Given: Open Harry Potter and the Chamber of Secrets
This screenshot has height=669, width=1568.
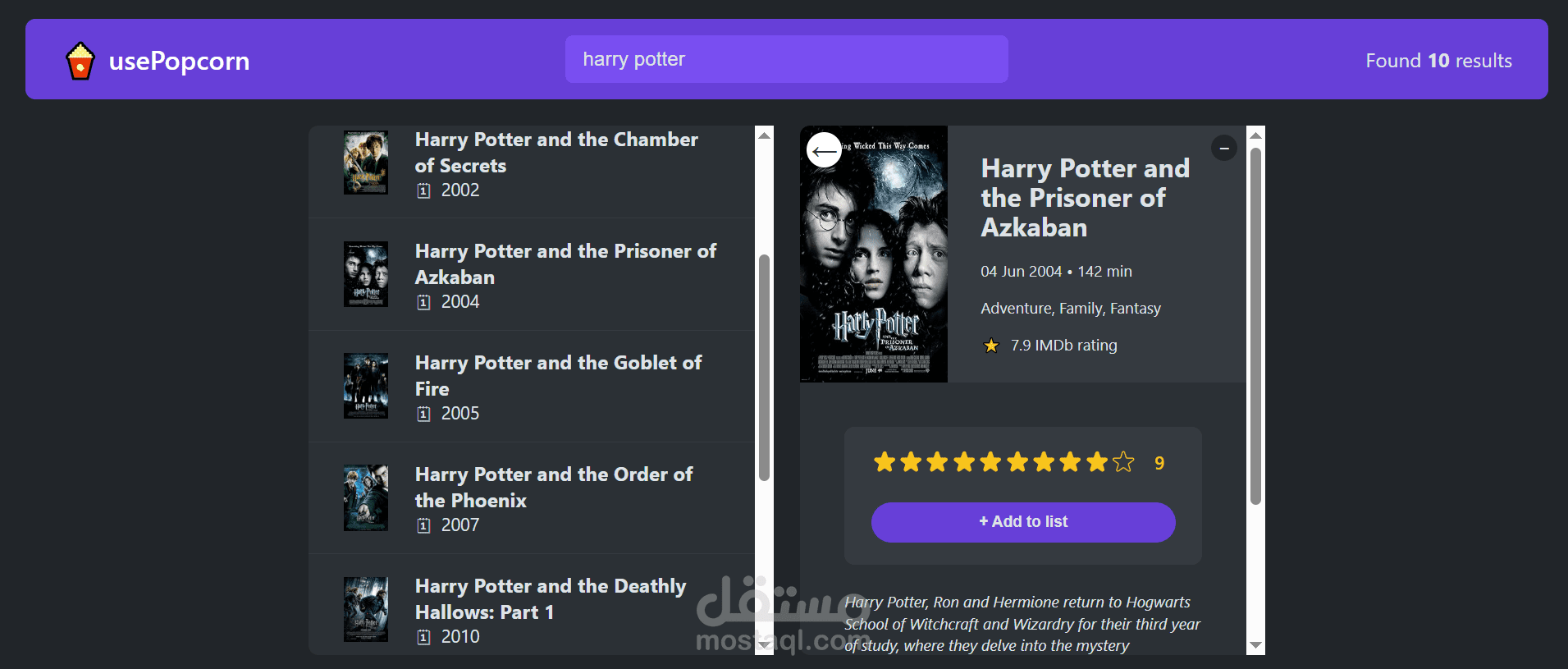Looking at the screenshot, I should click(x=532, y=164).
